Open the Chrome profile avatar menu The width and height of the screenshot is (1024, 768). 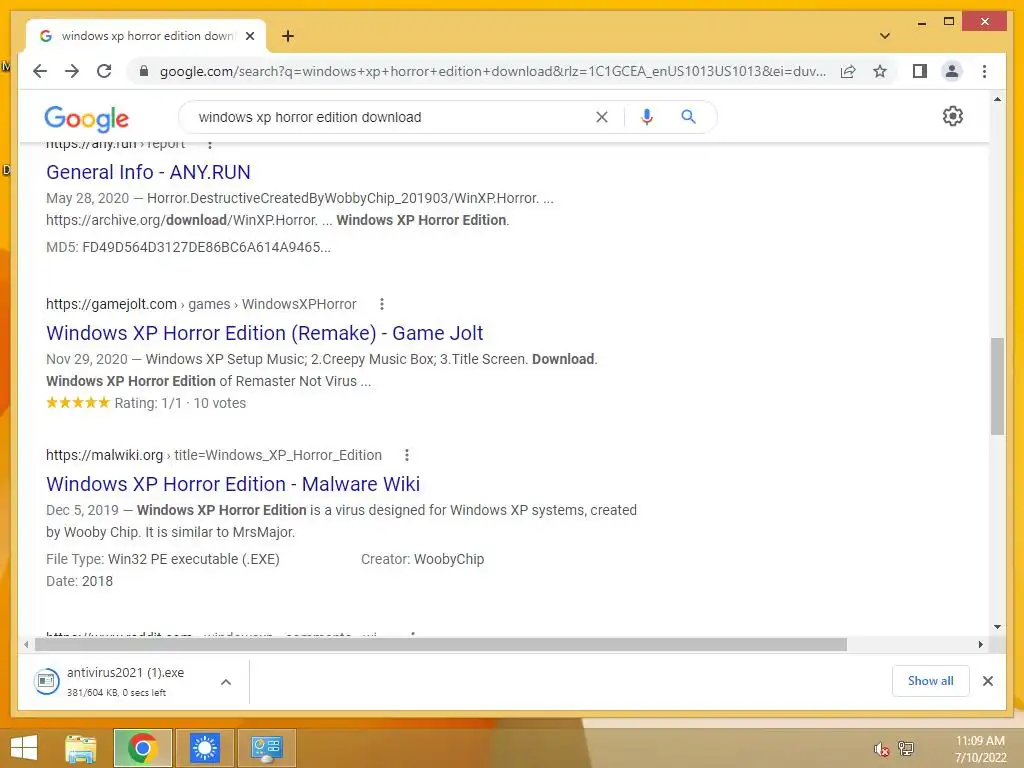click(x=952, y=71)
